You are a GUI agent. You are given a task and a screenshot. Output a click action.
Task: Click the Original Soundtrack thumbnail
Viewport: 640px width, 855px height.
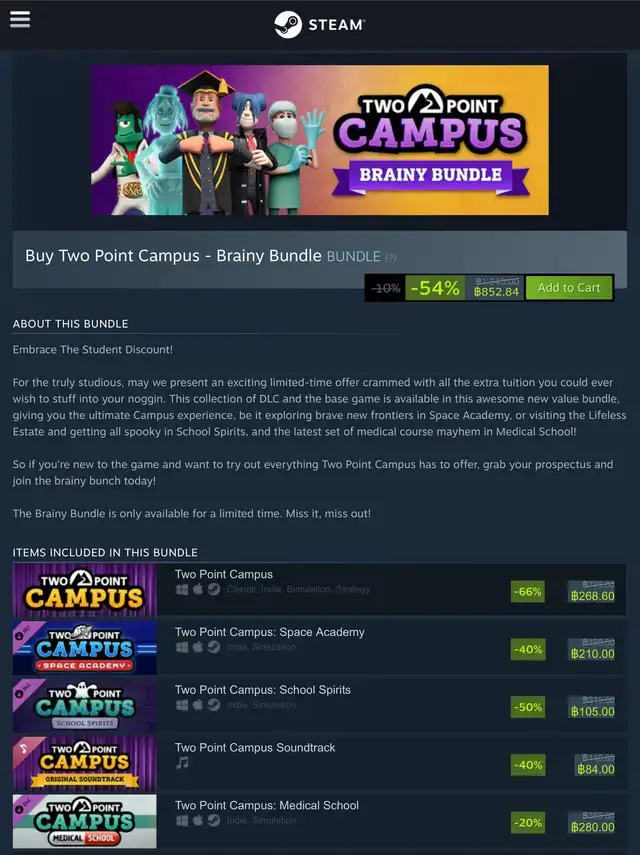click(84, 763)
